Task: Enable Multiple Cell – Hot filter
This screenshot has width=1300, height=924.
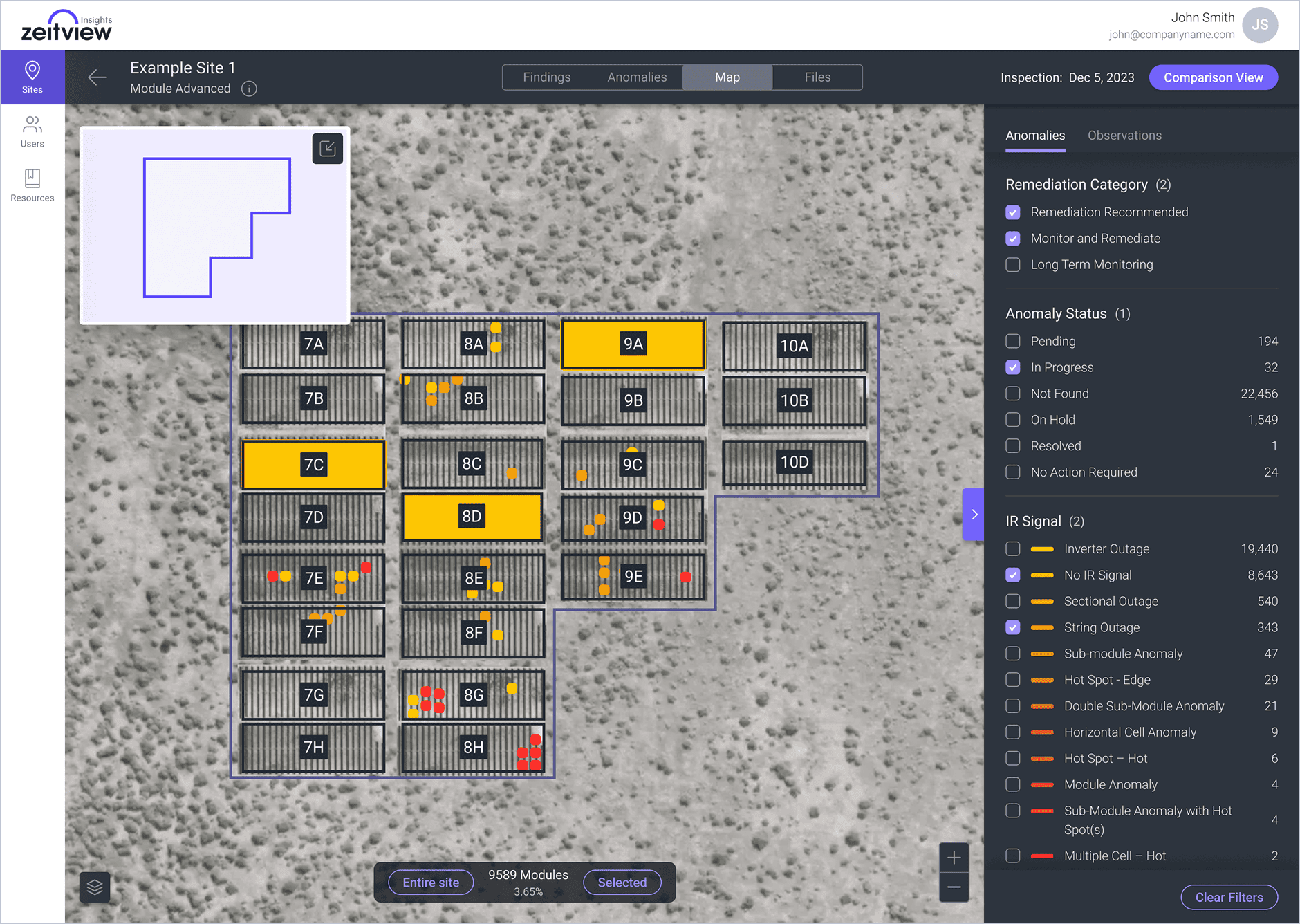Action: [x=1013, y=856]
